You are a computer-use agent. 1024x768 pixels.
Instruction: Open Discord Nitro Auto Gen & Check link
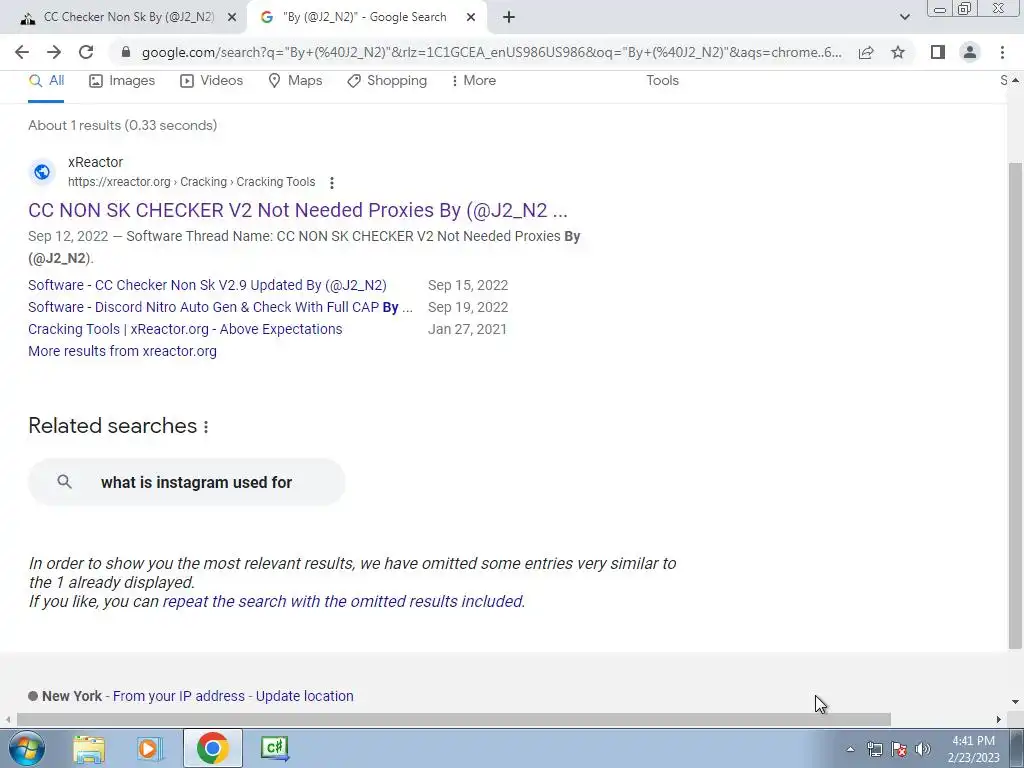coord(220,308)
